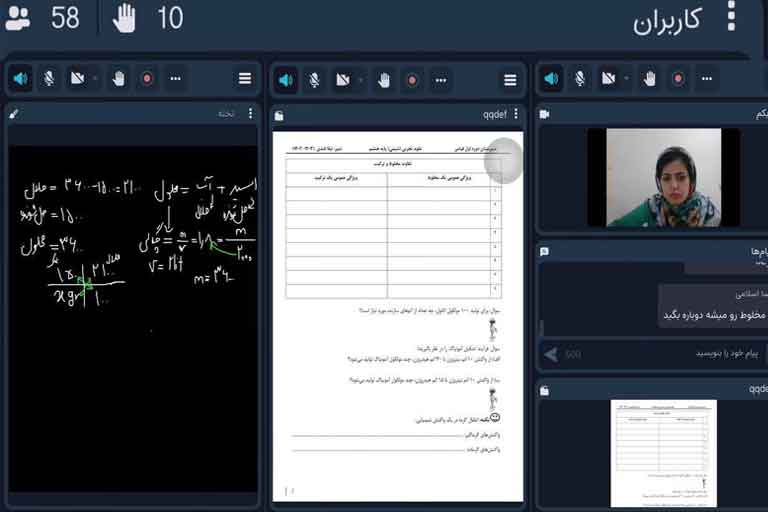Viewport: 768px width, 512px height.
Task: Click raise hand icon above the qqdef document
Action: (384, 80)
